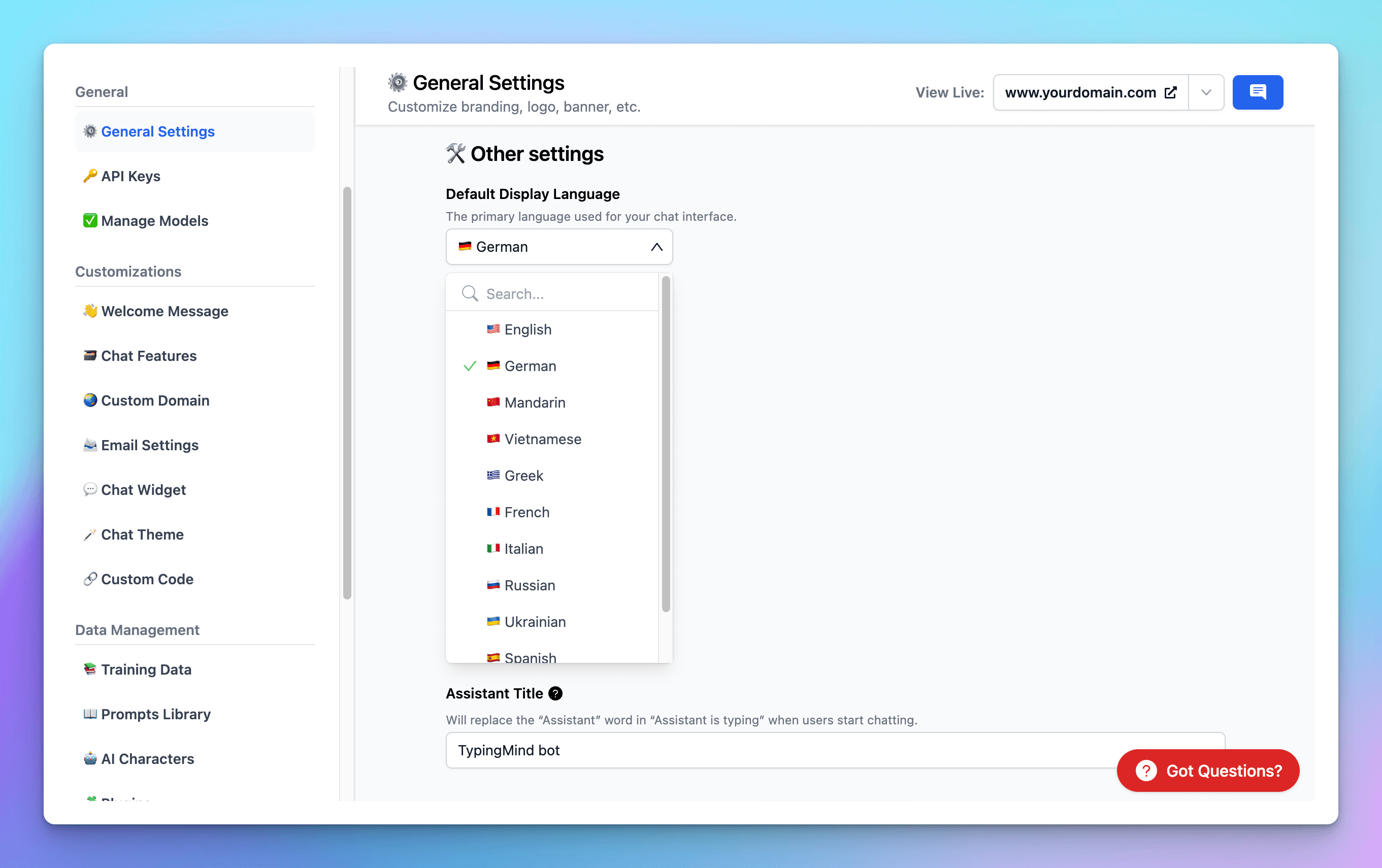Select Ukrainian from the dropdown options
This screenshot has height=868, width=1382.
click(x=534, y=622)
